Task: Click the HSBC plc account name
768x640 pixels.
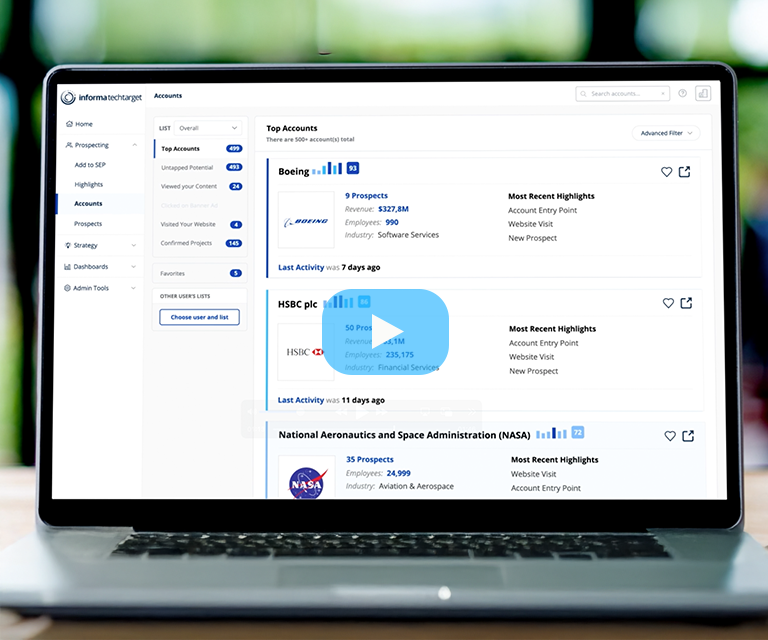Action: coord(298,304)
